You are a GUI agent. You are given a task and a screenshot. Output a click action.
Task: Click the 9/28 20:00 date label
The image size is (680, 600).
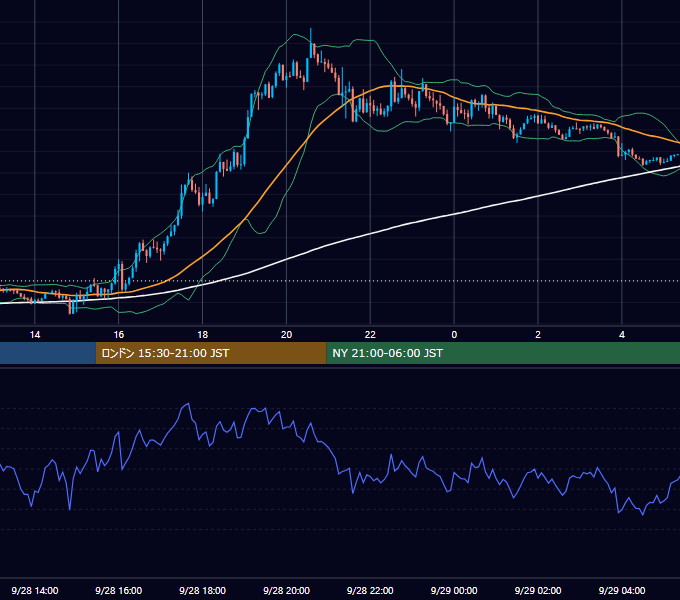[286, 590]
